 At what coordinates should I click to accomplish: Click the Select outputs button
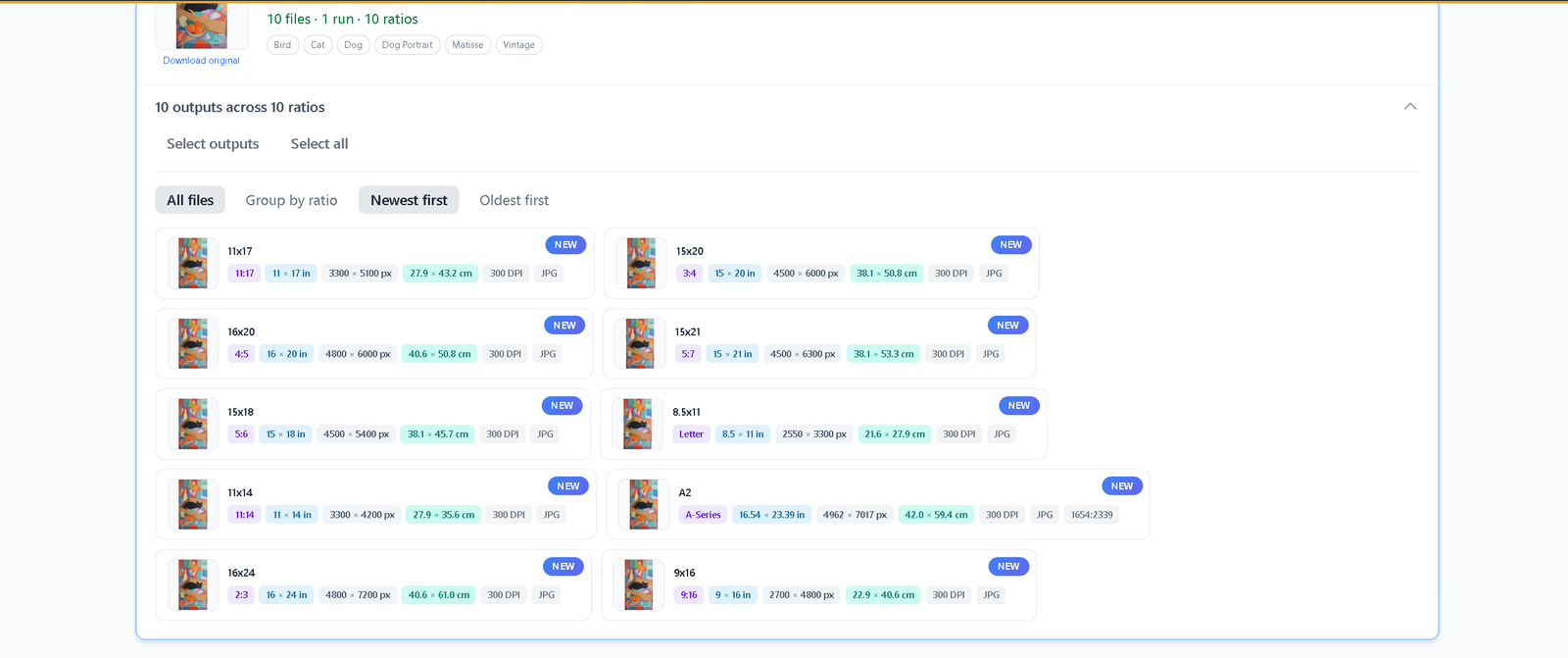pyautogui.click(x=213, y=144)
